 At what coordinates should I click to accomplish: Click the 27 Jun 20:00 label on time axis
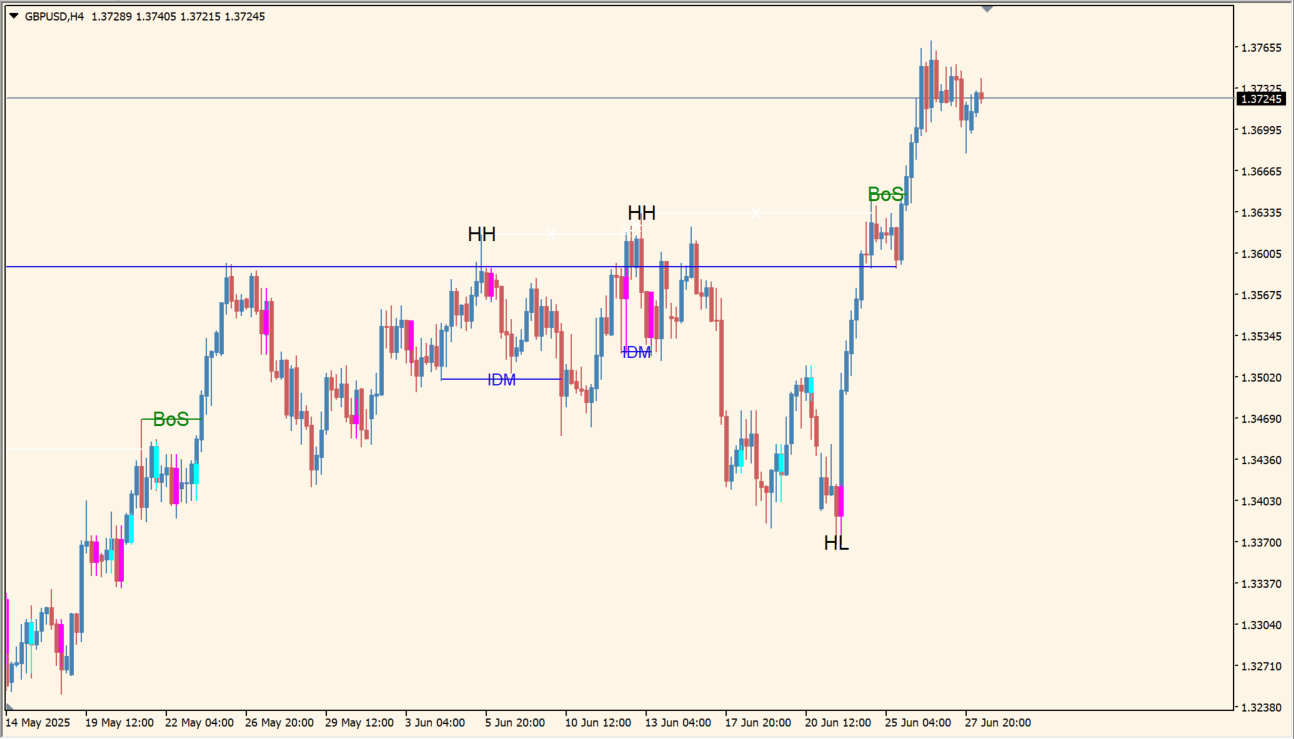point(997,722)
